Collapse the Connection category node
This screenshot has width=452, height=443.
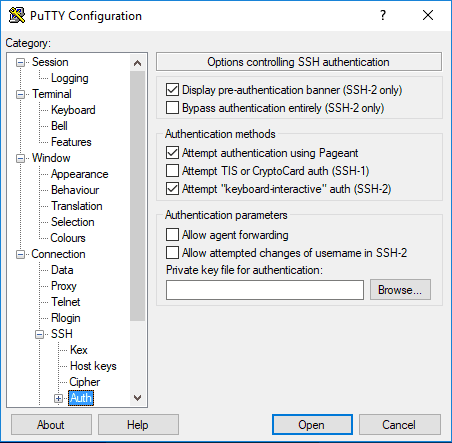pyautogui.click(x=20, y=254)
